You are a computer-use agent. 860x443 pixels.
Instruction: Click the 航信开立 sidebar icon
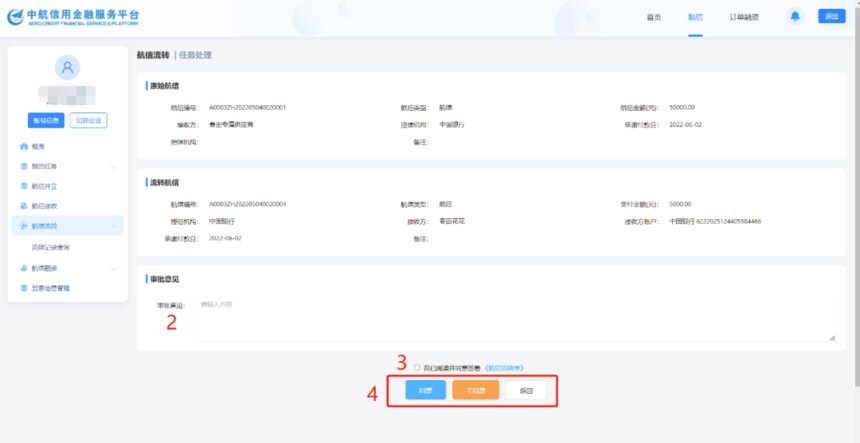(x=24, y=186)
